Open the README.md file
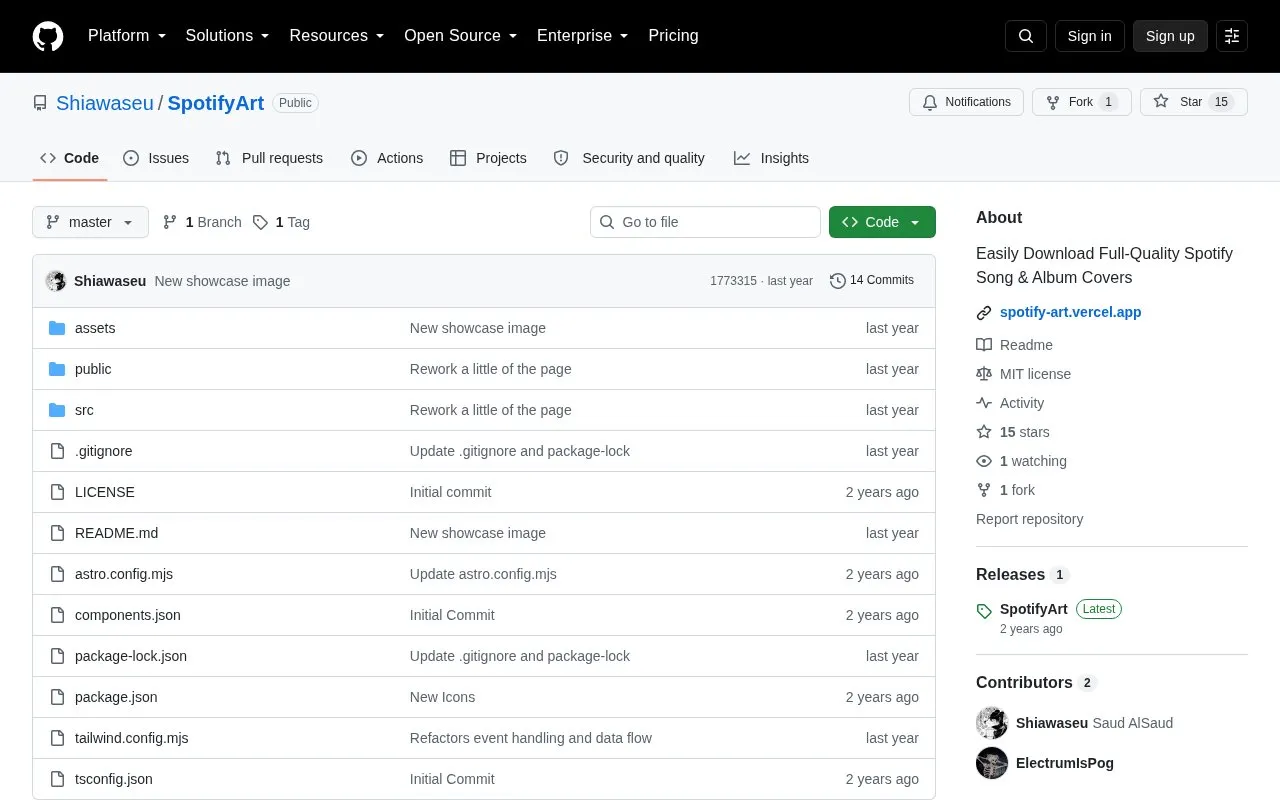This screenshot has height=800, width=1280. (x=116, y=533)
